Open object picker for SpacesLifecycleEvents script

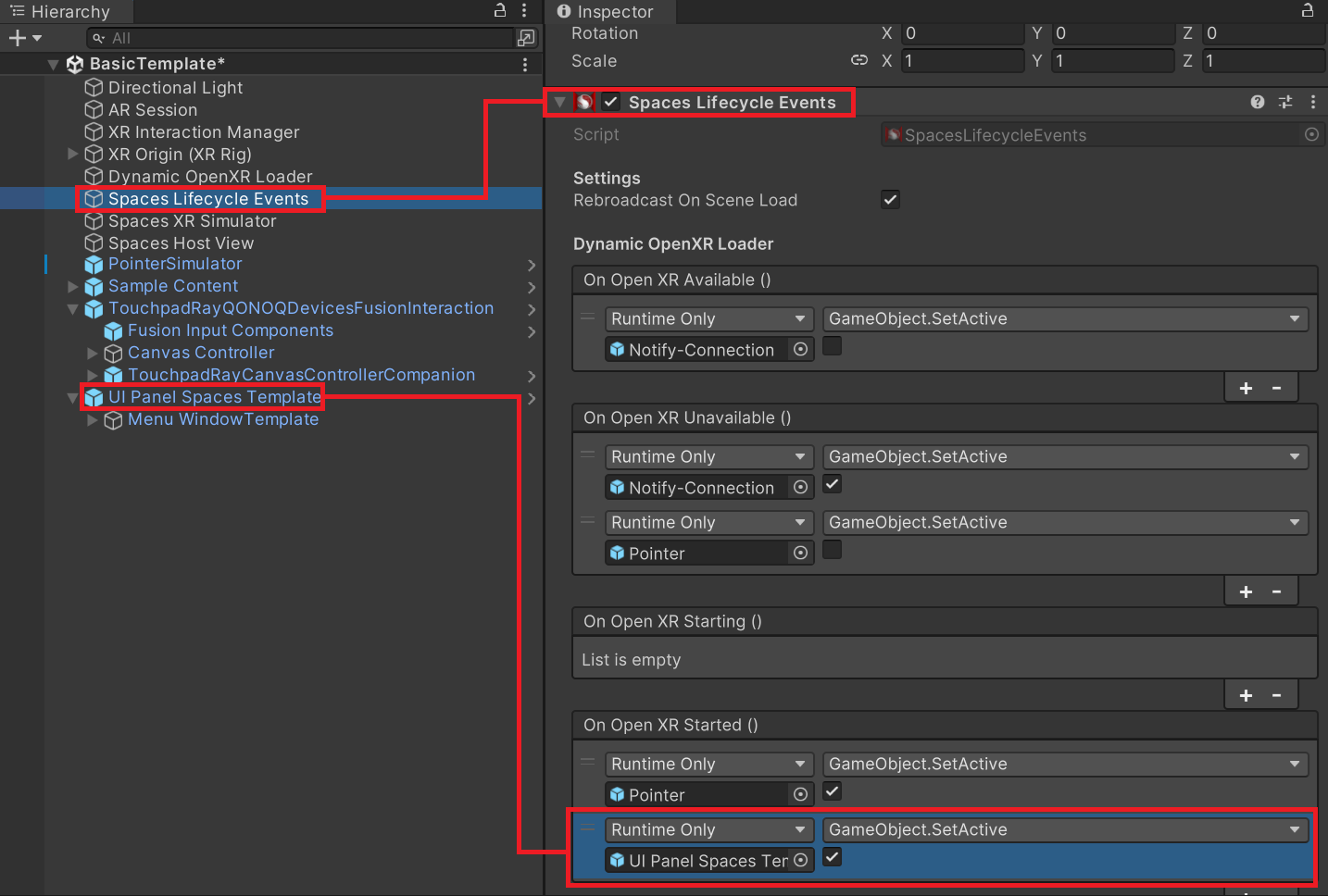[1311, 134]
